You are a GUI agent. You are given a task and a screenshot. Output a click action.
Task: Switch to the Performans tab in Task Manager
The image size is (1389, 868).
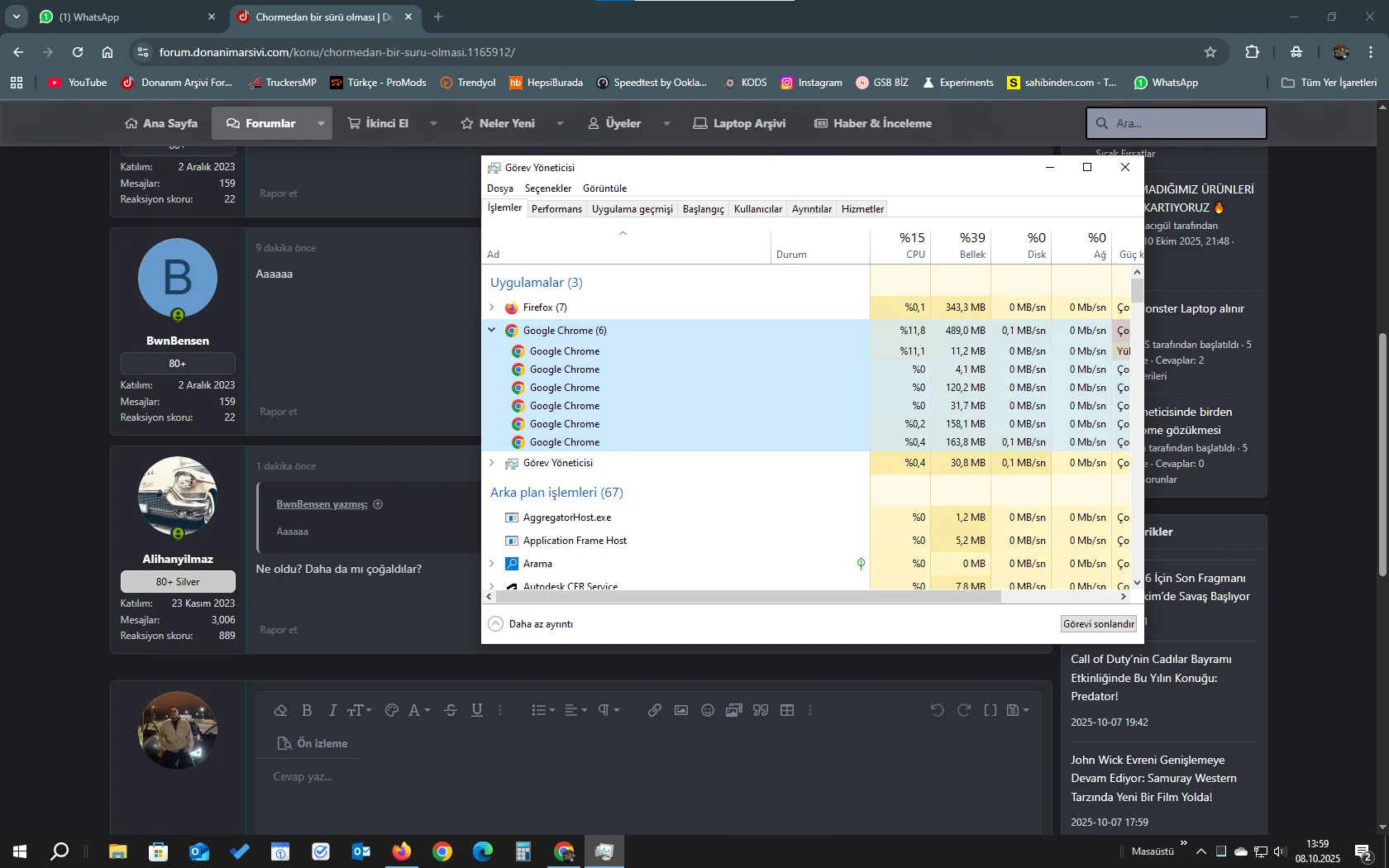(x=556, y=209)
